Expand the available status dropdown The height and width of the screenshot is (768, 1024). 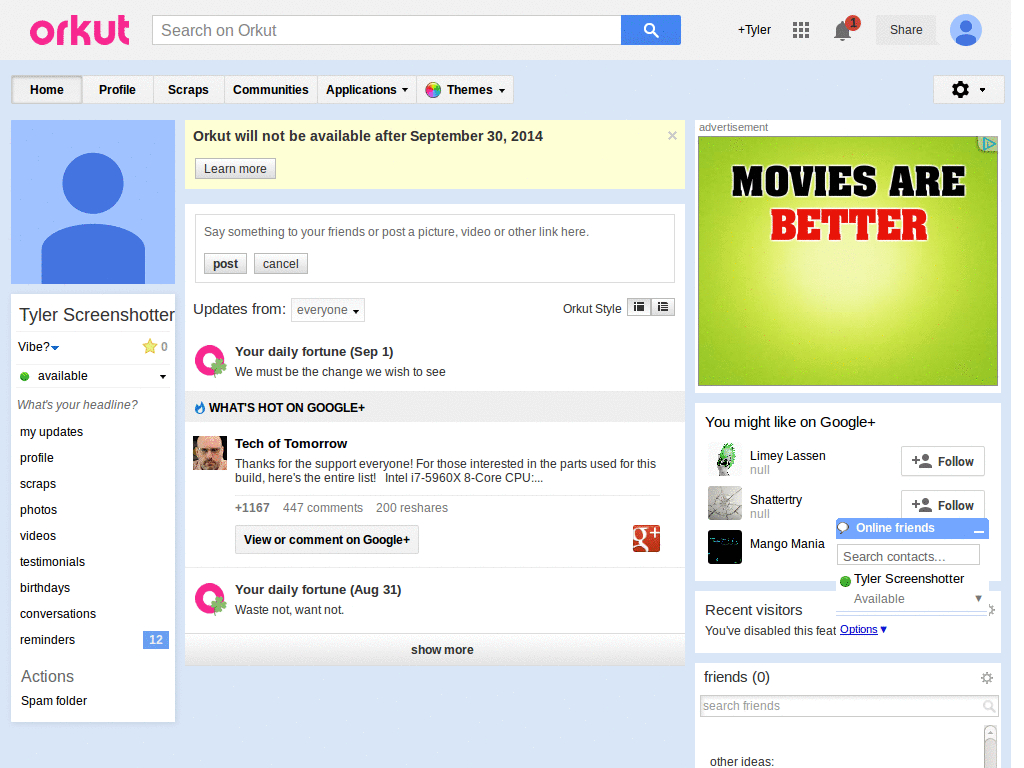(163, 377)
